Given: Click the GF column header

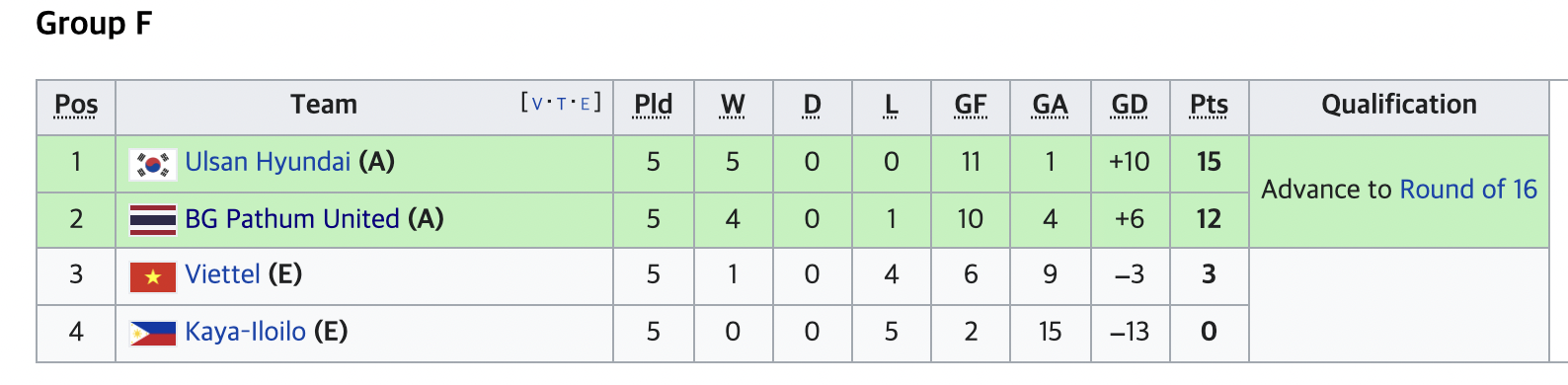Looking at the screenshot, I should [x=971, y=105].
